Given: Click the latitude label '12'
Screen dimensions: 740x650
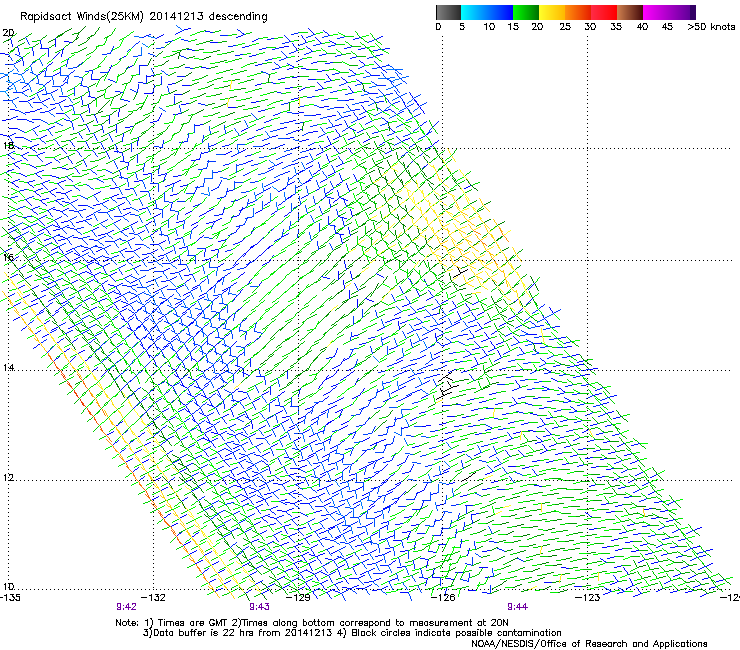Looking at the screenshot, I should 8,477.
